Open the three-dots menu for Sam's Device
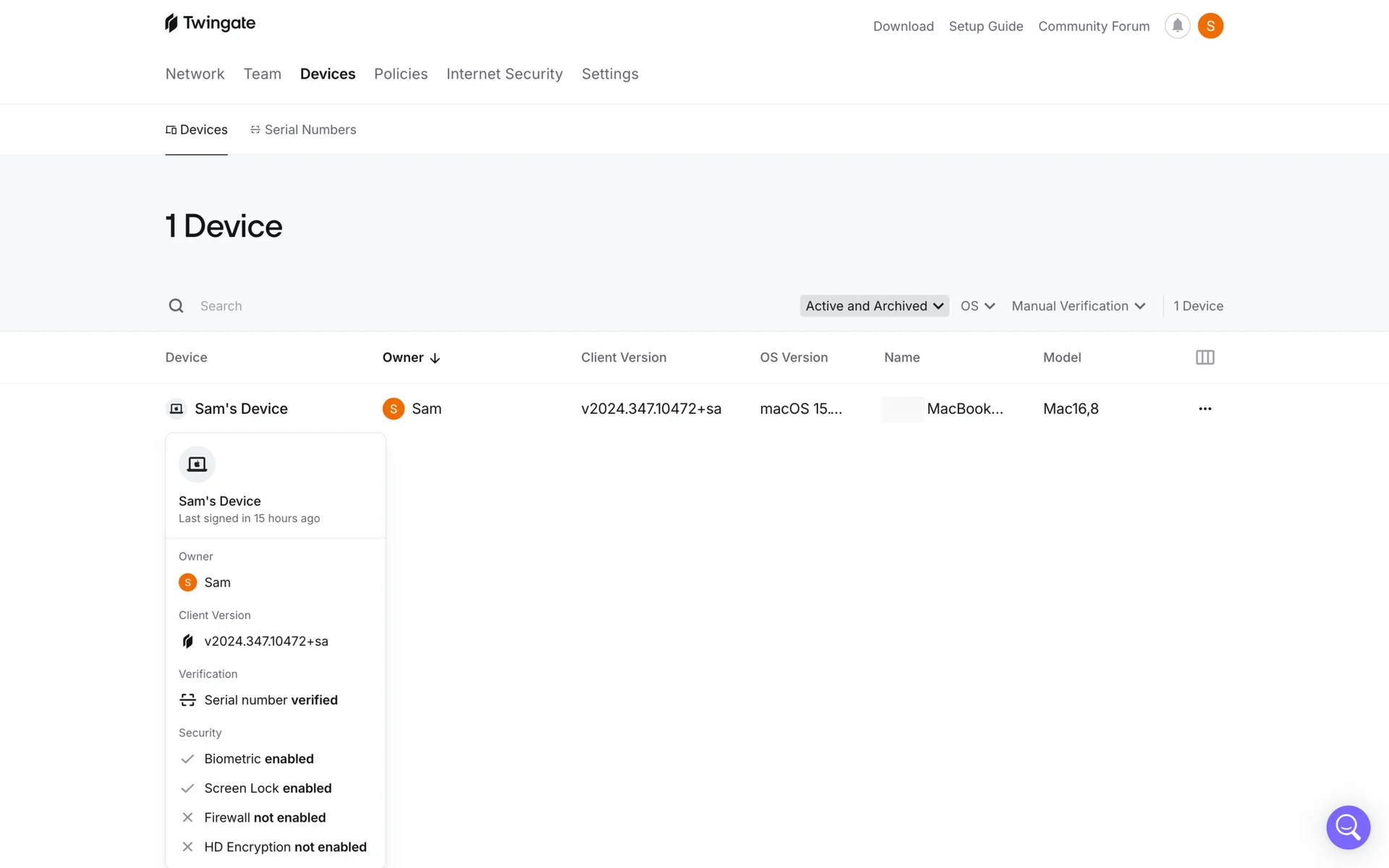The width and height of the screenshot is (1389, 868). click(1205, 409)
